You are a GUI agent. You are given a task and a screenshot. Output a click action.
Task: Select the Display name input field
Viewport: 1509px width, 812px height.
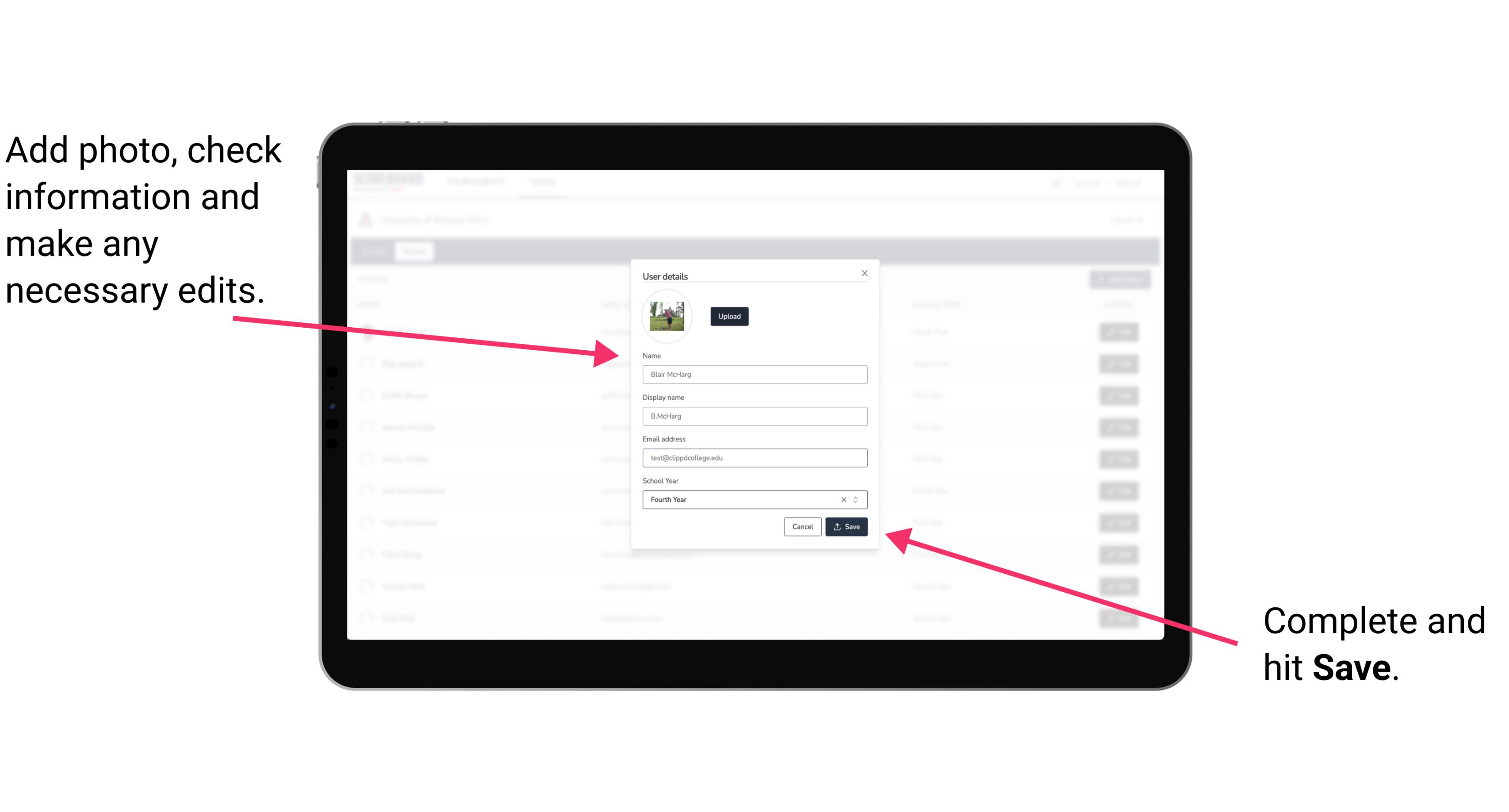click(x=753, y=416)
